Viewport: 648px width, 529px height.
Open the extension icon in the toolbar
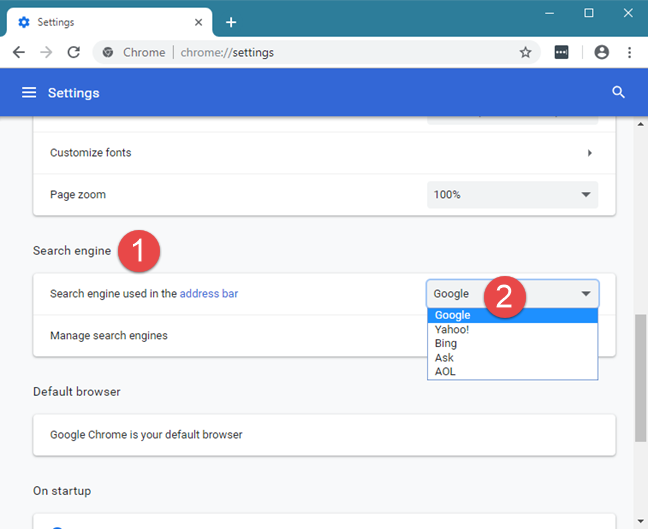click(561, 52)
